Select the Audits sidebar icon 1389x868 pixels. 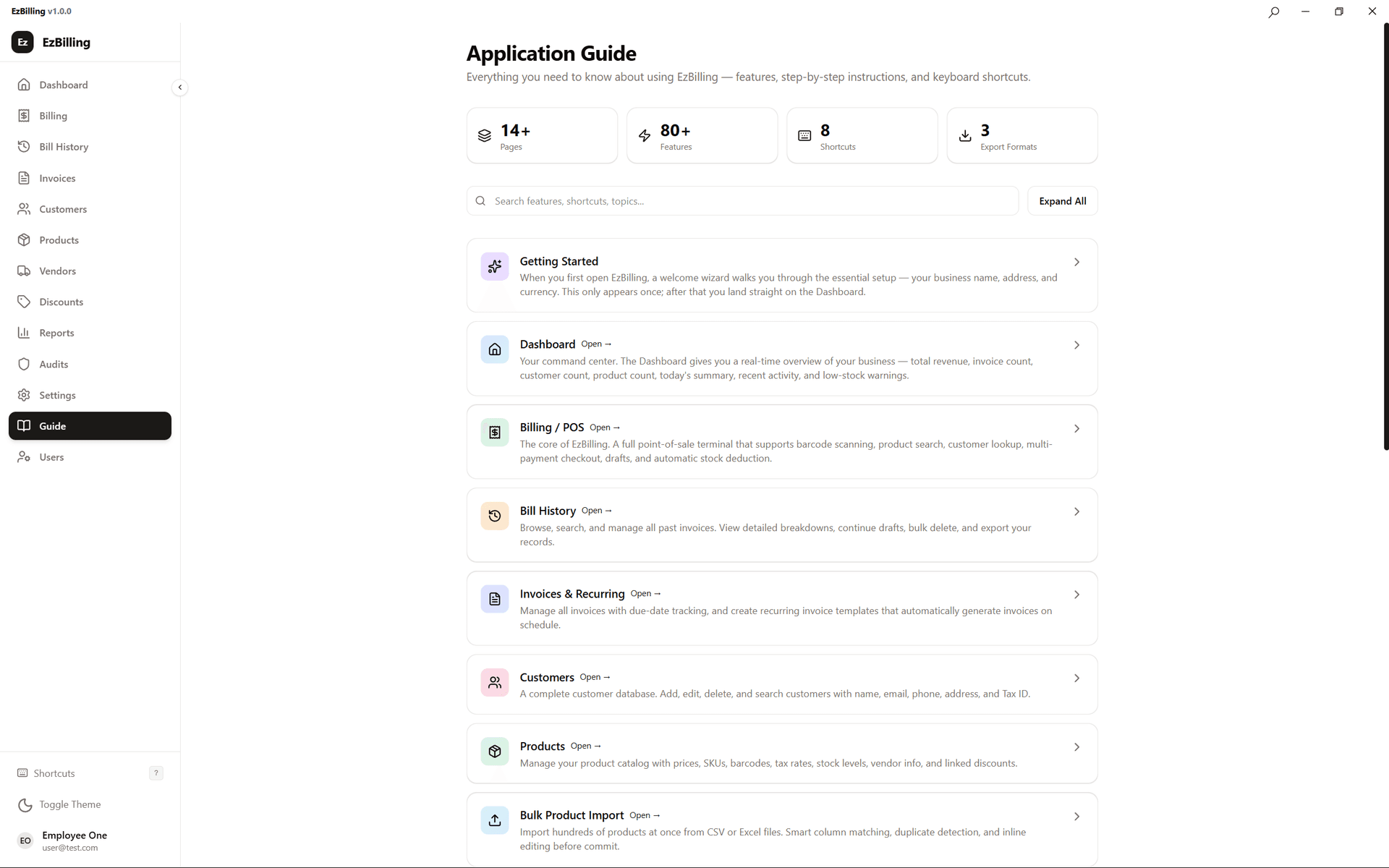[x=25, y=364]
